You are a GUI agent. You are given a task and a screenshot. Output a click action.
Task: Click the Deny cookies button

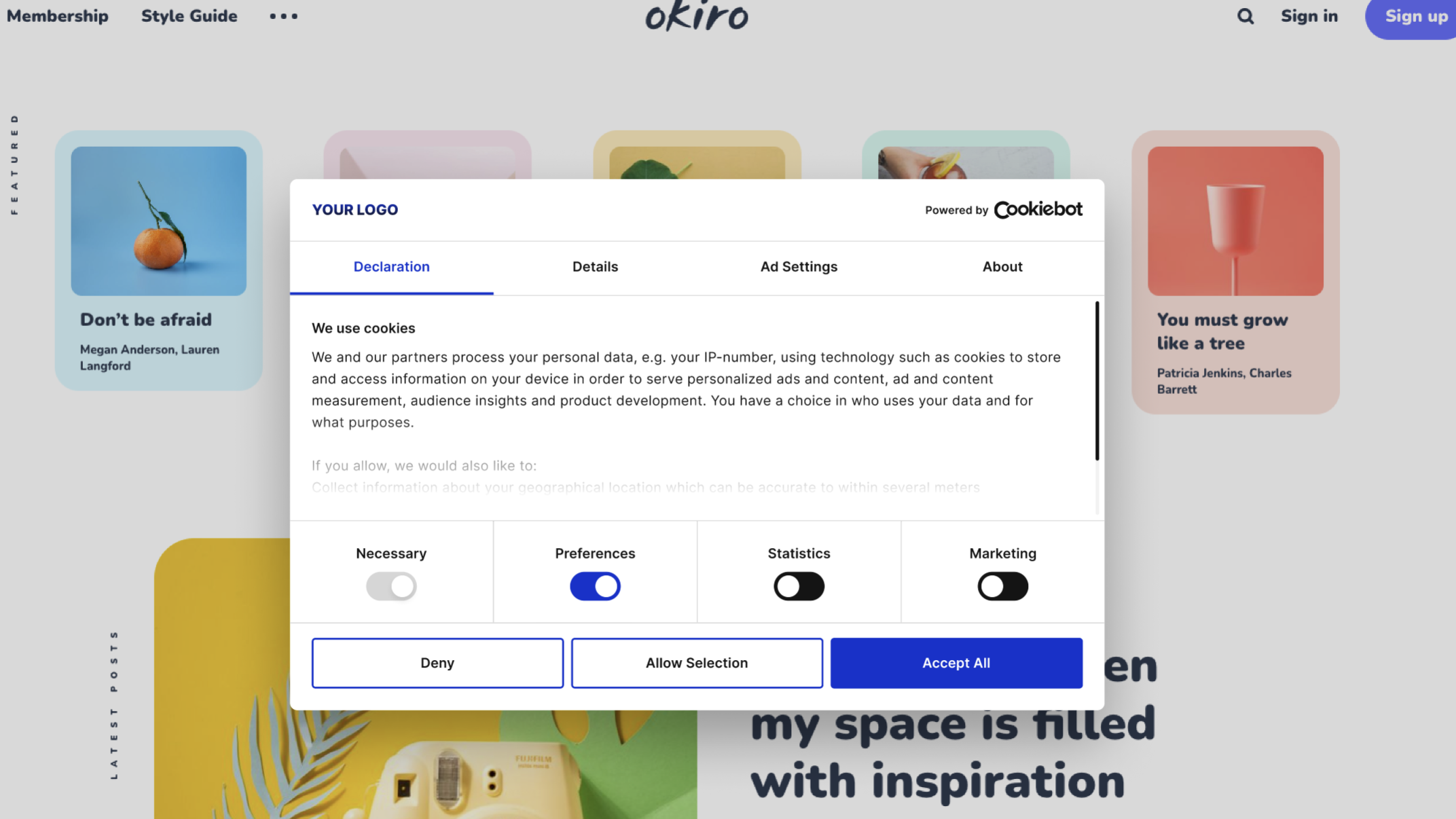pyautogui.click(x=437, y=662)
